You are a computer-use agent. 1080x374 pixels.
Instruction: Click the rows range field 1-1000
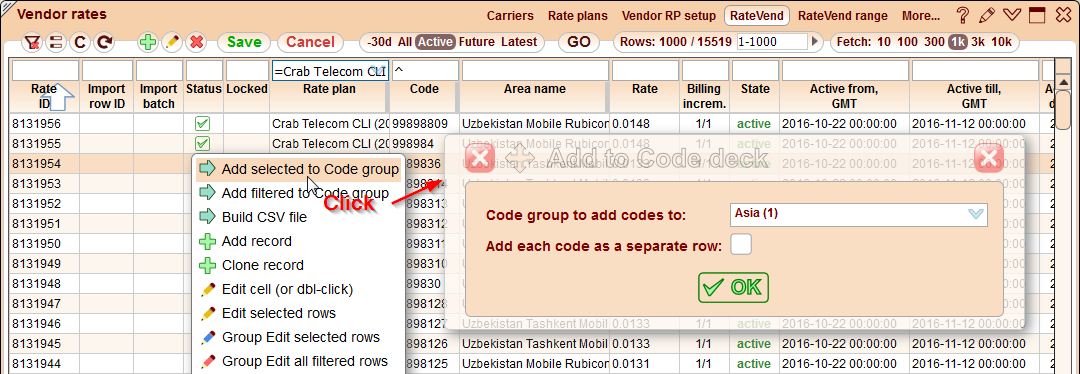772,42
